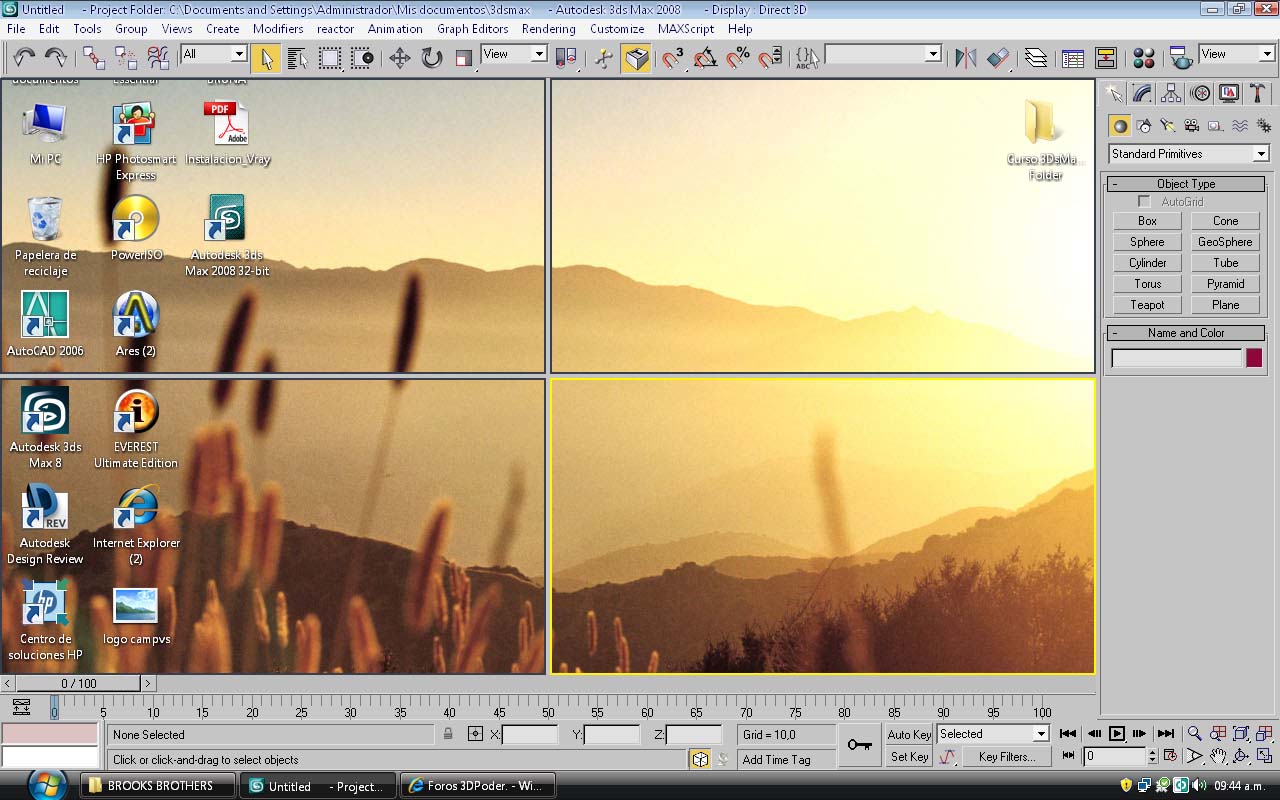Select the Lights category icon

1167,126
